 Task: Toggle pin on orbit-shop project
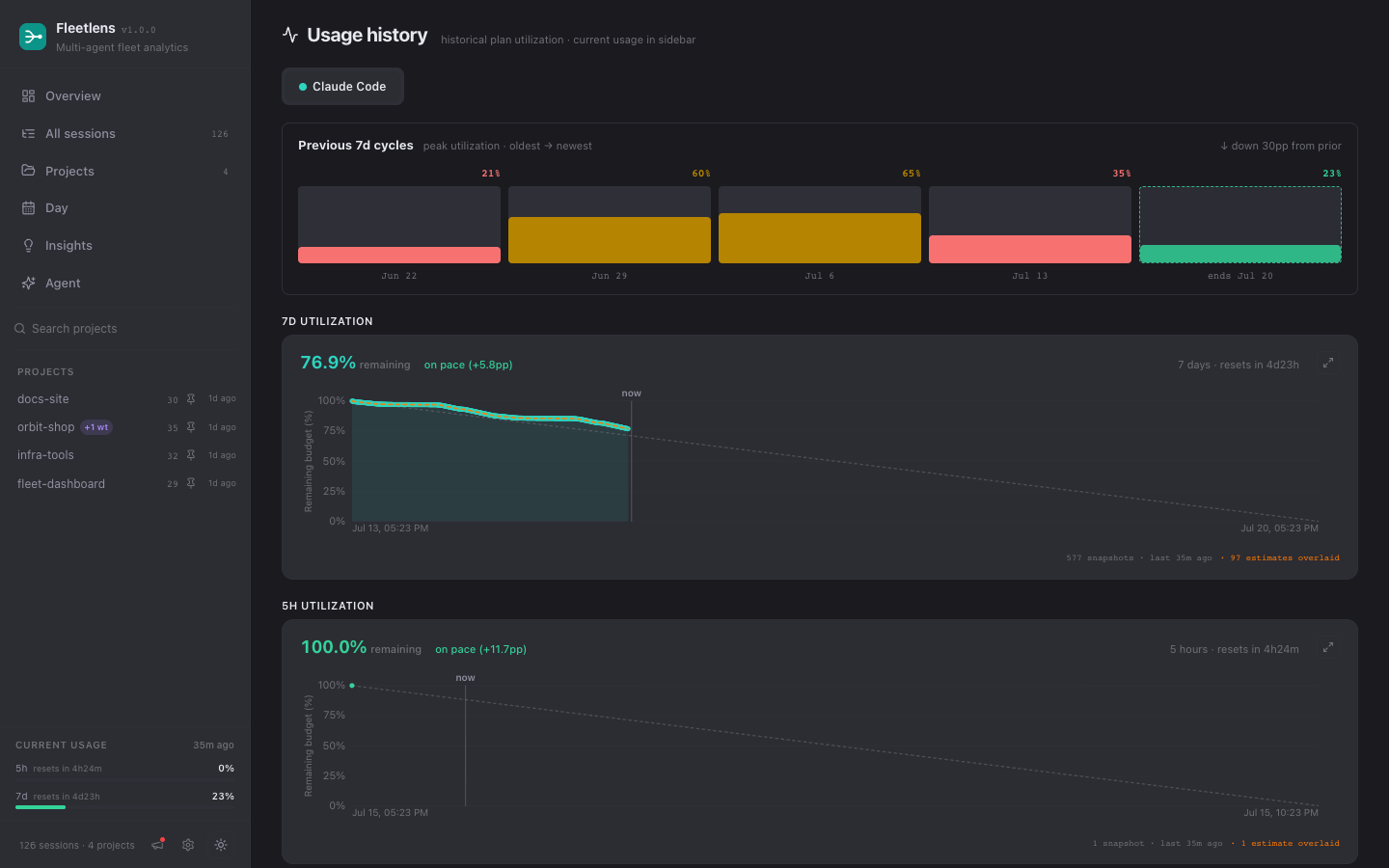pyautogui.click(x=191, y=427)
